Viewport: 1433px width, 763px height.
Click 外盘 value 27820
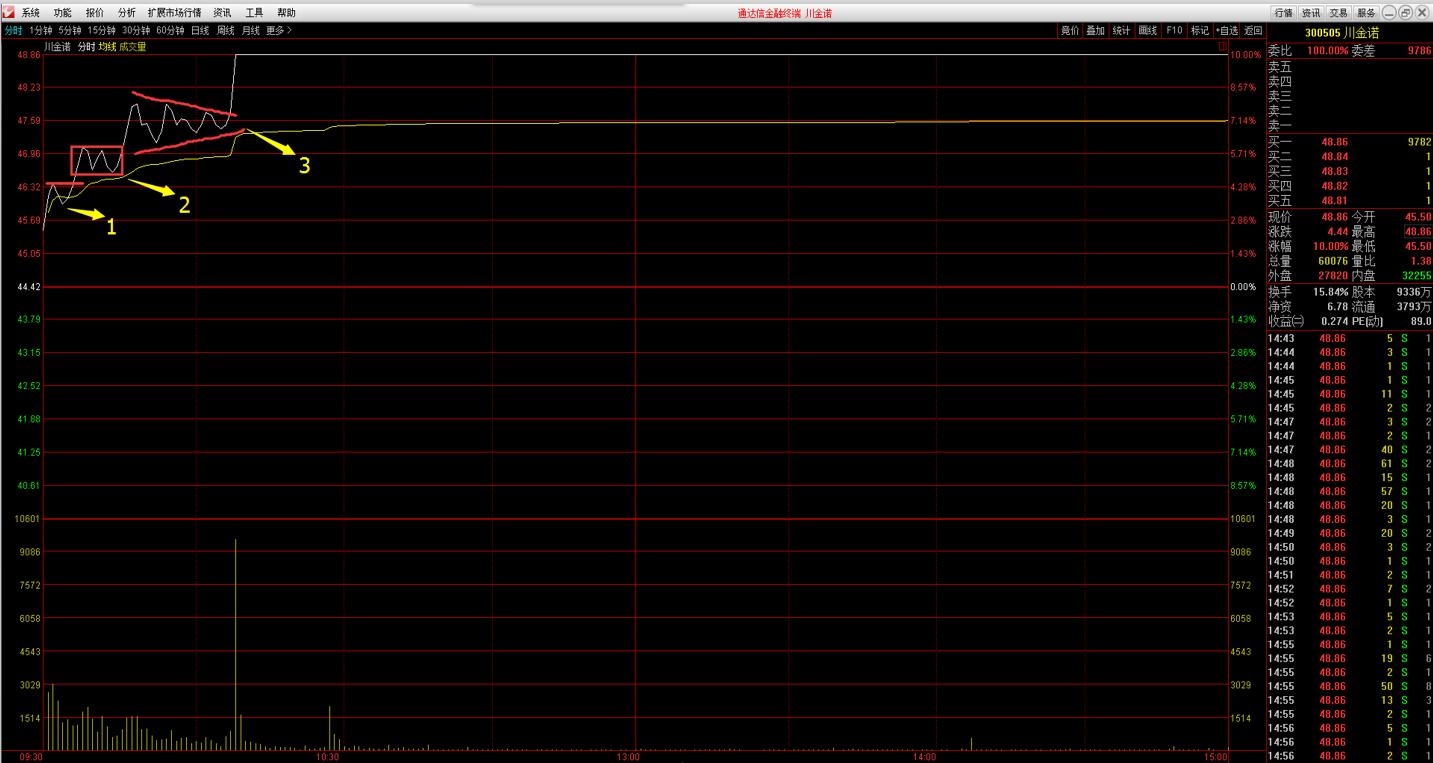click(1333, 275)
